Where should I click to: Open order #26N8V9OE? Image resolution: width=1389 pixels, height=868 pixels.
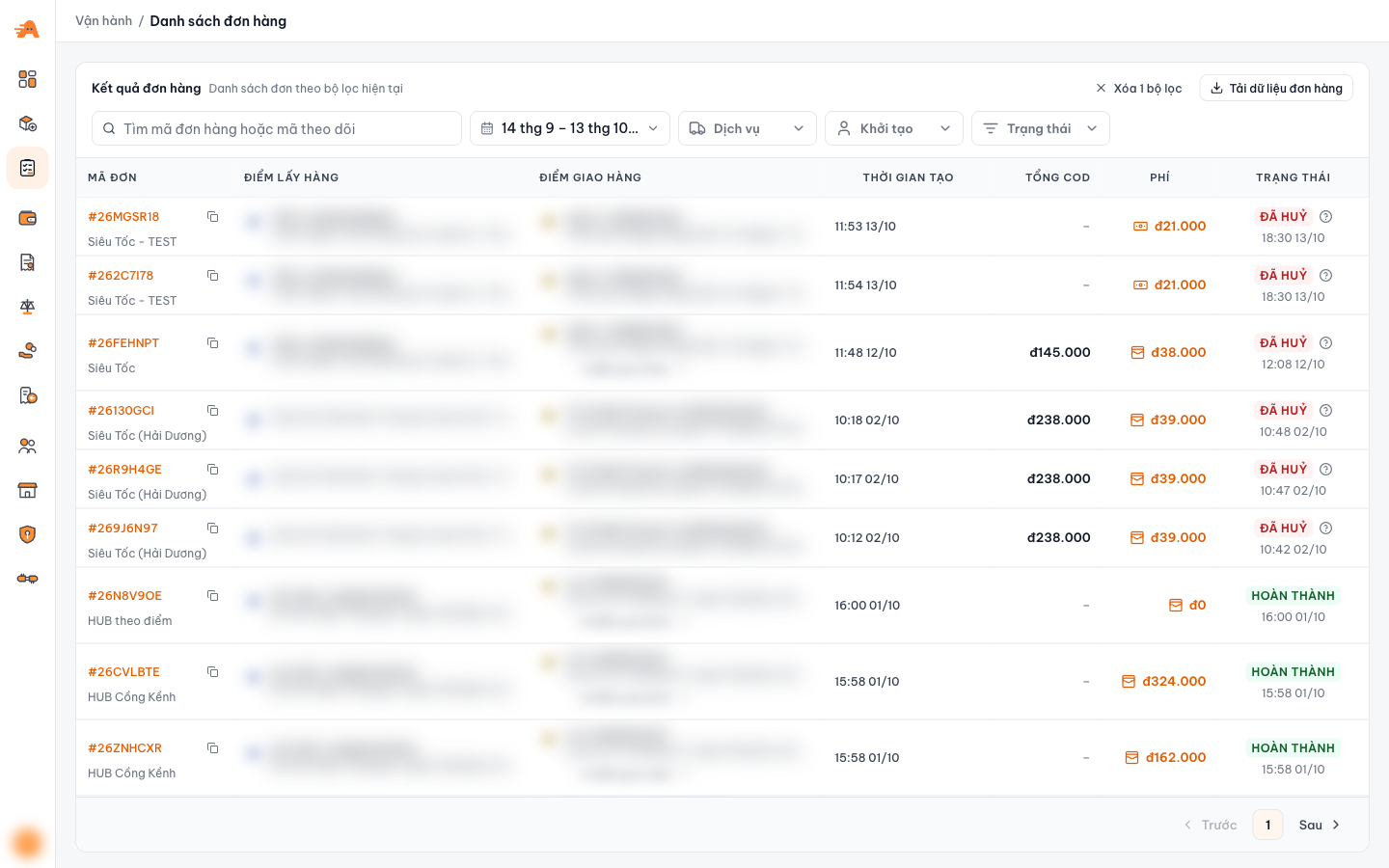tap(124, 596)
